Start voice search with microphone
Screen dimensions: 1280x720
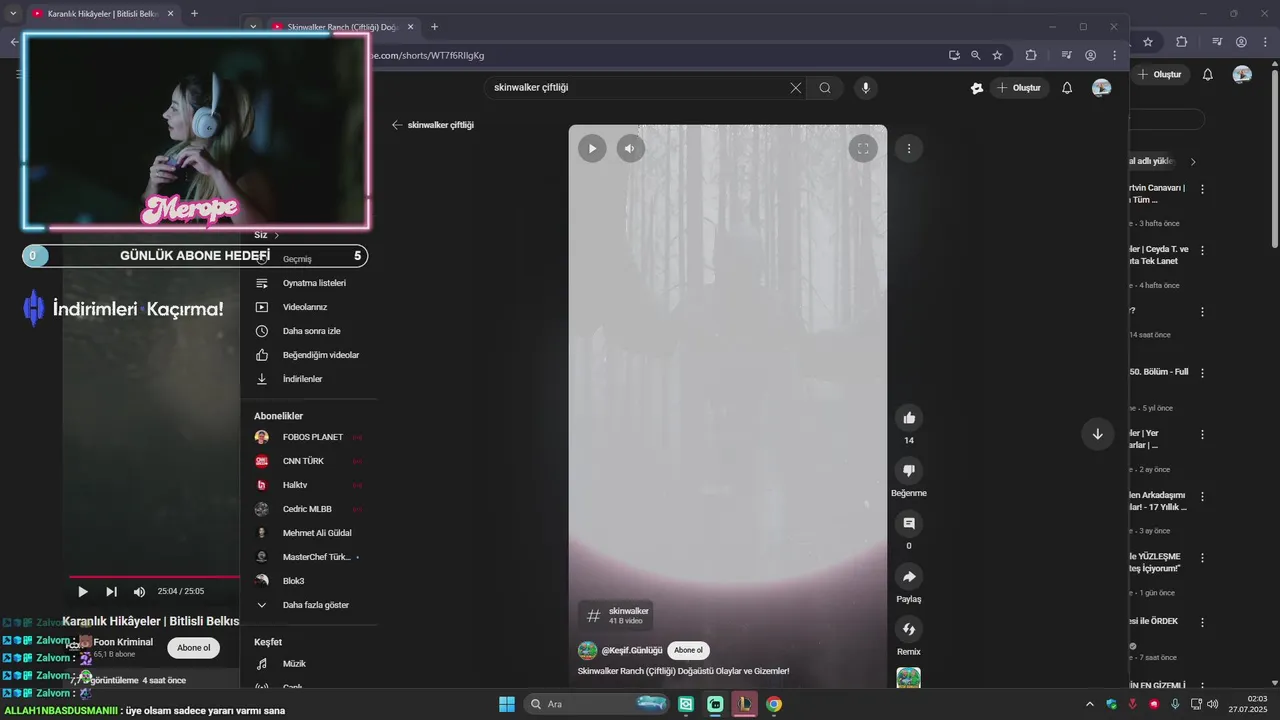click(x=866, y=88)
